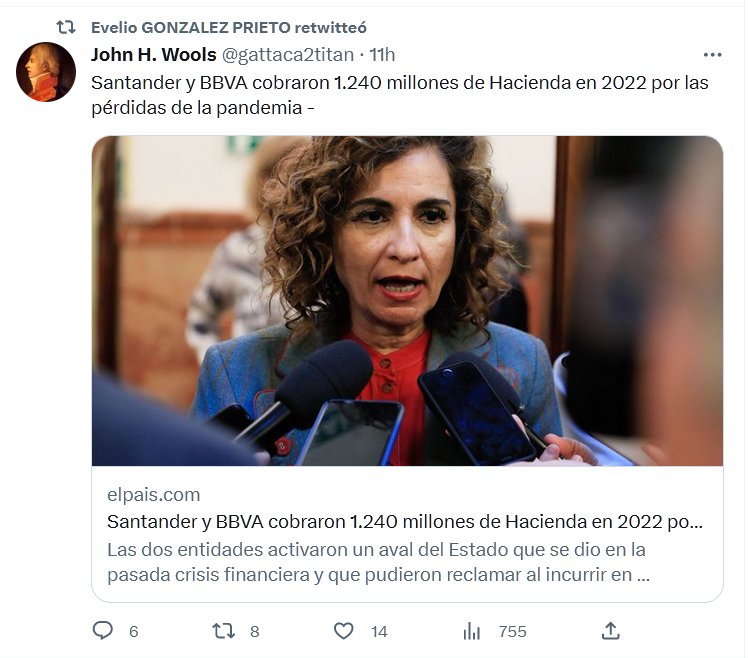Image resolution: width=748 pixels, height=658 pixels.
Task: Open tweet analytics bar chart icon
Action: pyautogui.click(x=471, y=631)
